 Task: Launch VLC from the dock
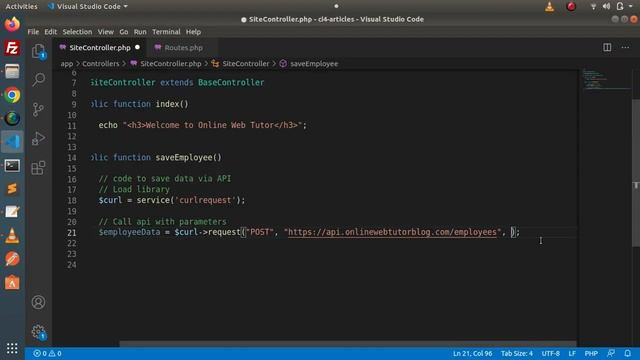[x=12, y=236]
